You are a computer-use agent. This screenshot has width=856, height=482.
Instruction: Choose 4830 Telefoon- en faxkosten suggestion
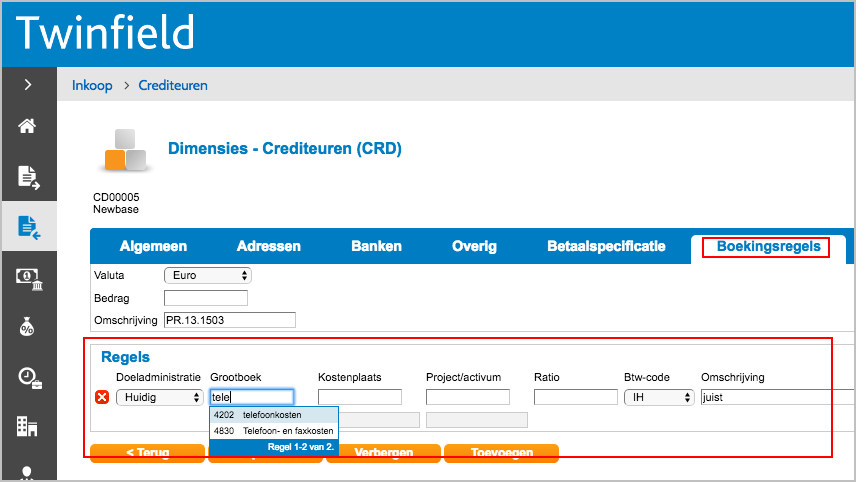(274, 431)
